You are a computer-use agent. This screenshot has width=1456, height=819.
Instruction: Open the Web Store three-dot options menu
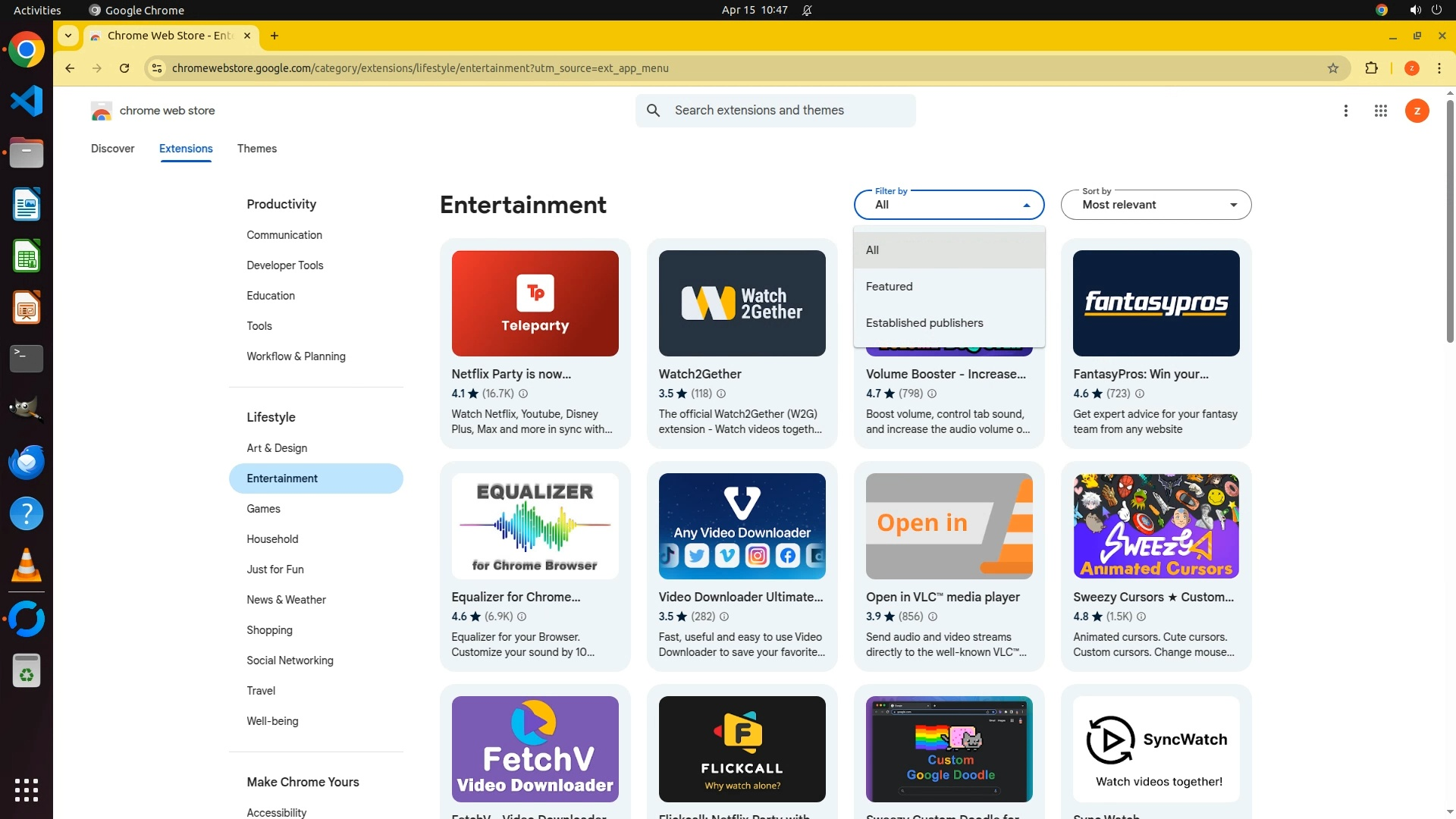tap(1345, 111)
